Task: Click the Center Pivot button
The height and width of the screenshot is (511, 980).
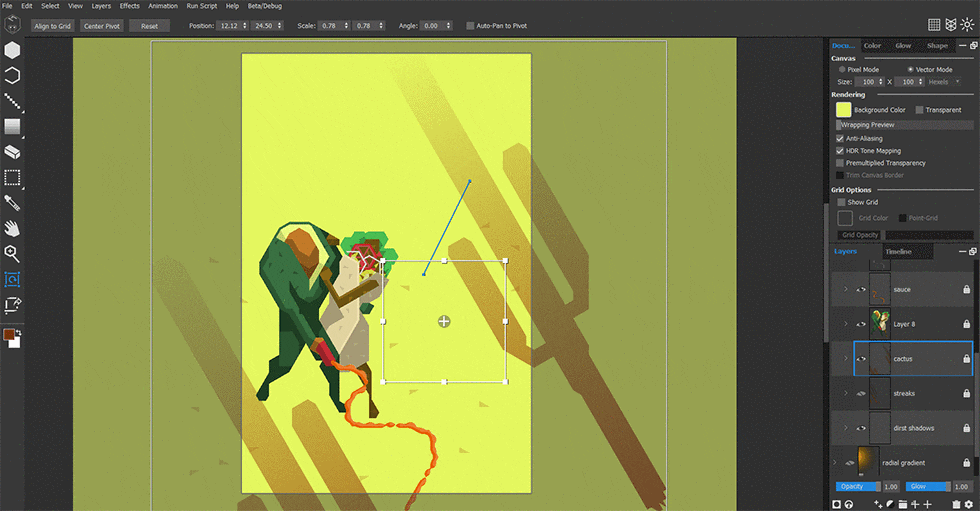Action: pyautogui.click(x=102, y=26)
